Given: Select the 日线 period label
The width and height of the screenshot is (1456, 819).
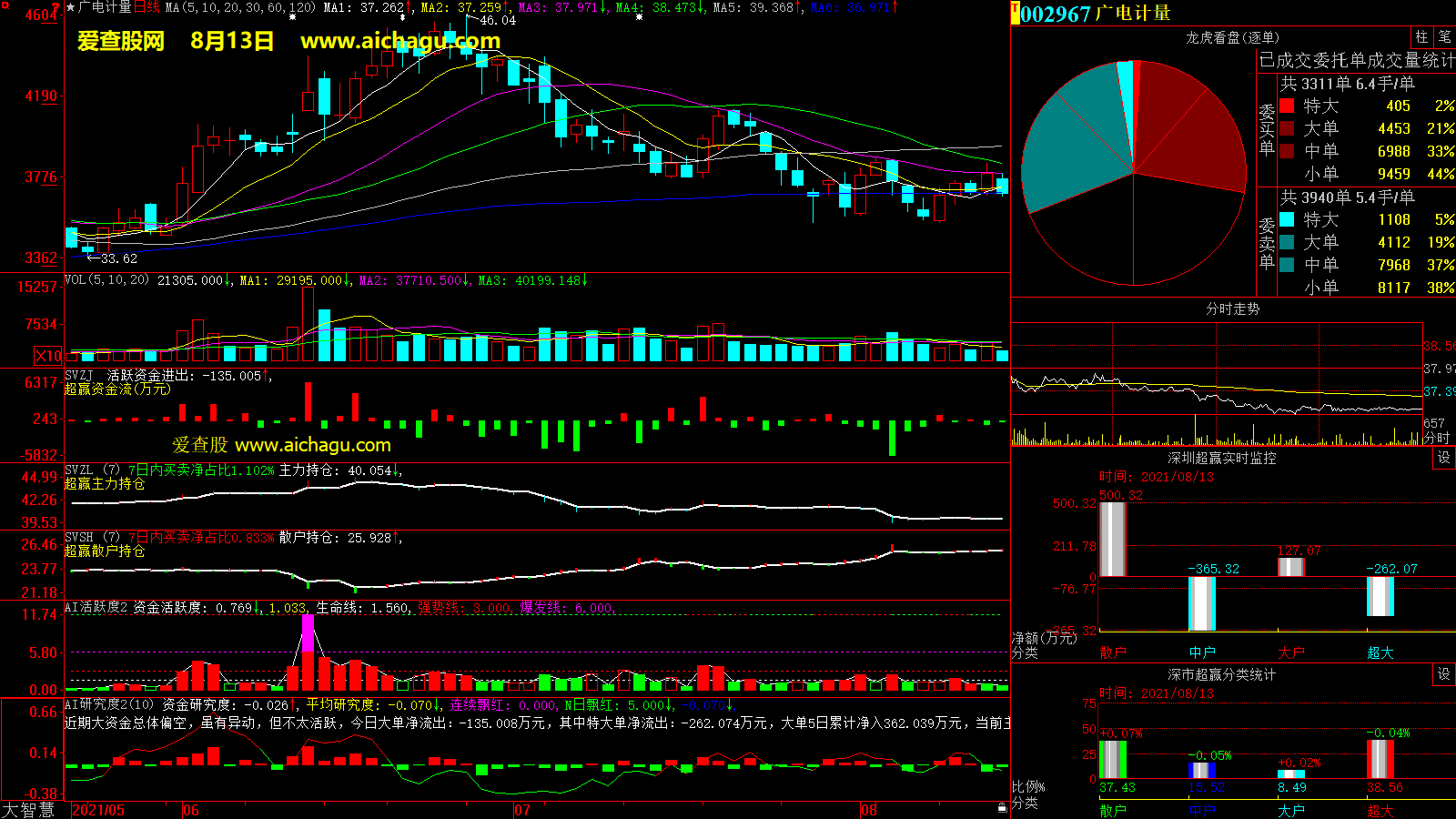Looking at the screenshot, I should (147, 7).
